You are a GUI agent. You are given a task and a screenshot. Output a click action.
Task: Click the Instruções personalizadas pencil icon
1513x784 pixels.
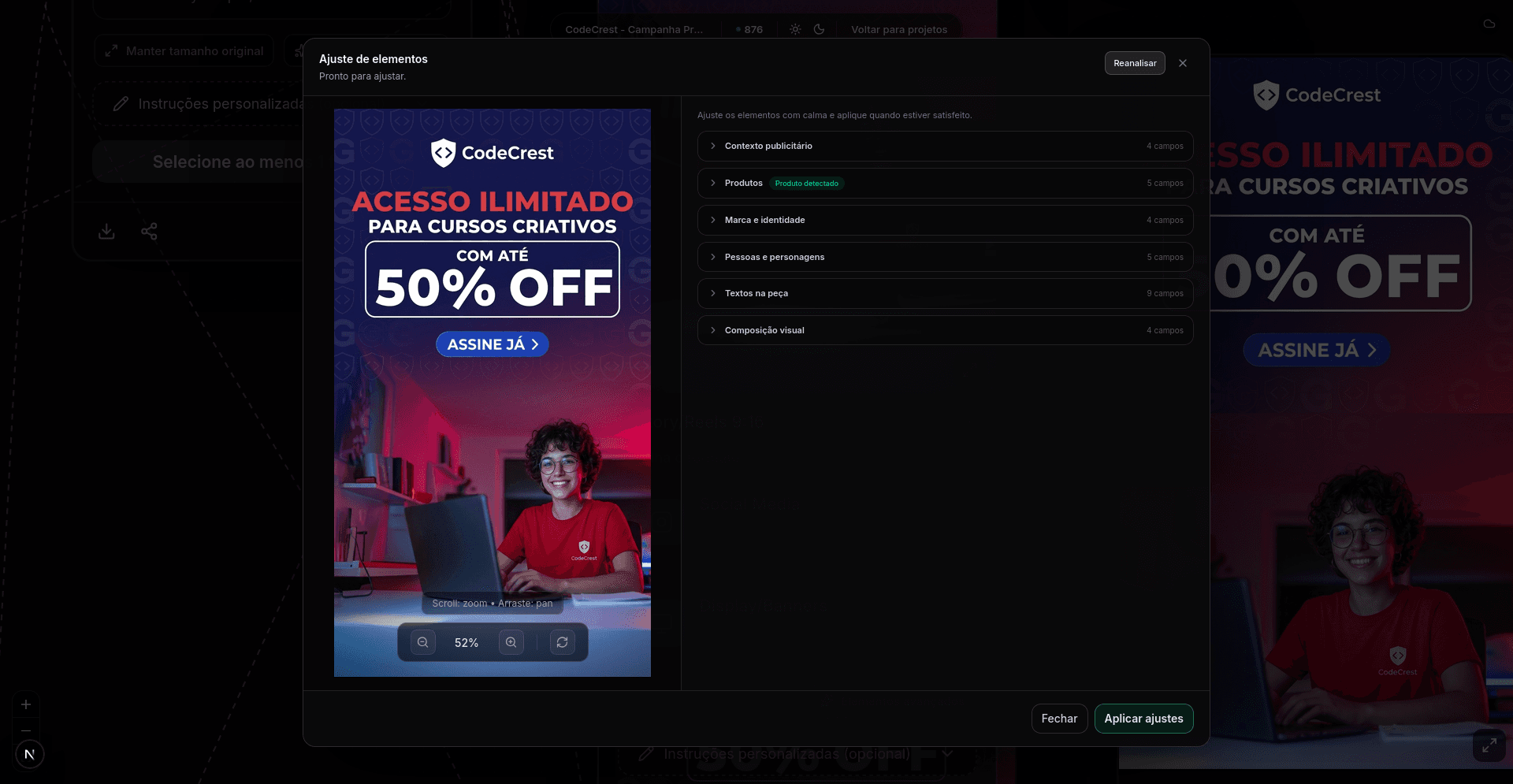click(121, 104)
